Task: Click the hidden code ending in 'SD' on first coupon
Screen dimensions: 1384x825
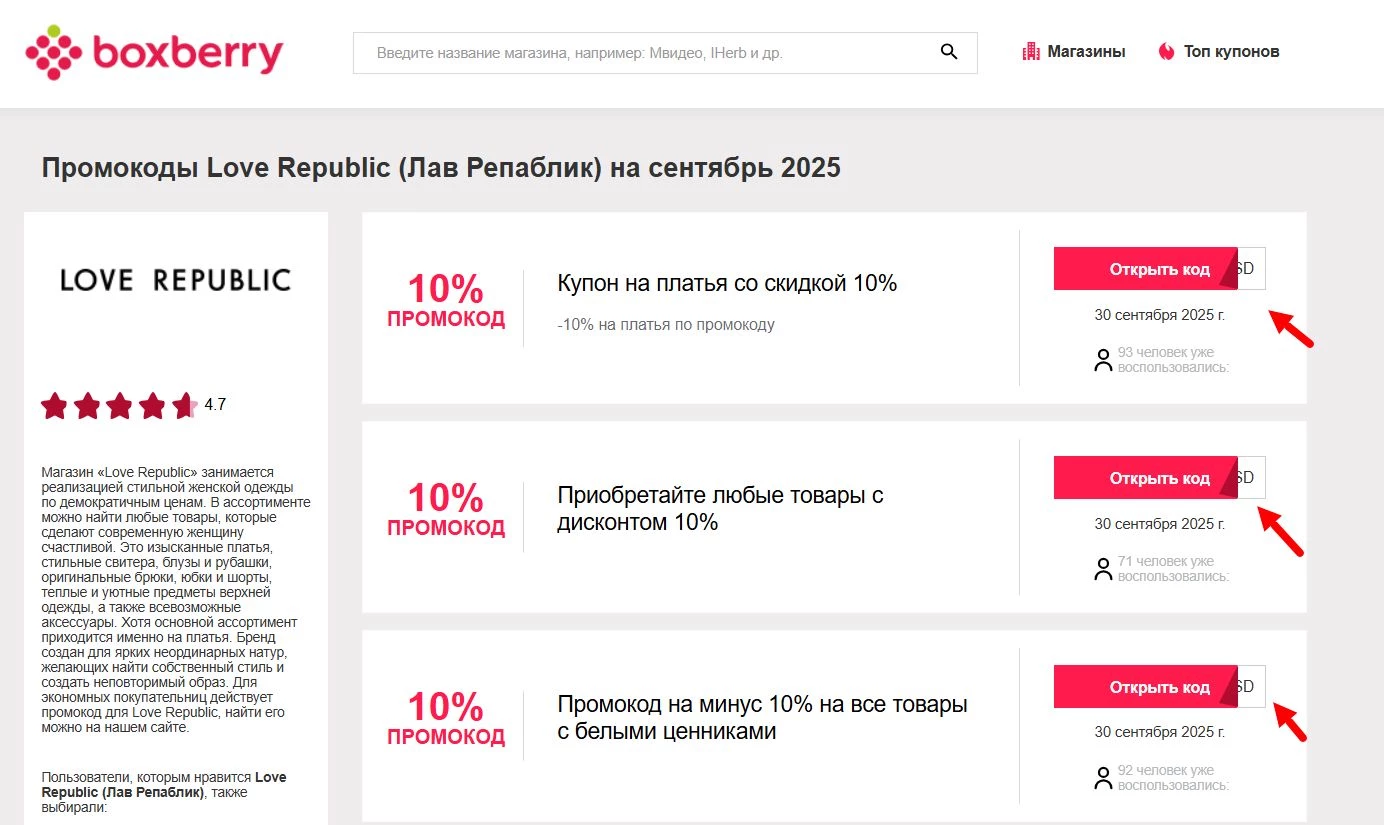Action: [x=1250, y=267]
